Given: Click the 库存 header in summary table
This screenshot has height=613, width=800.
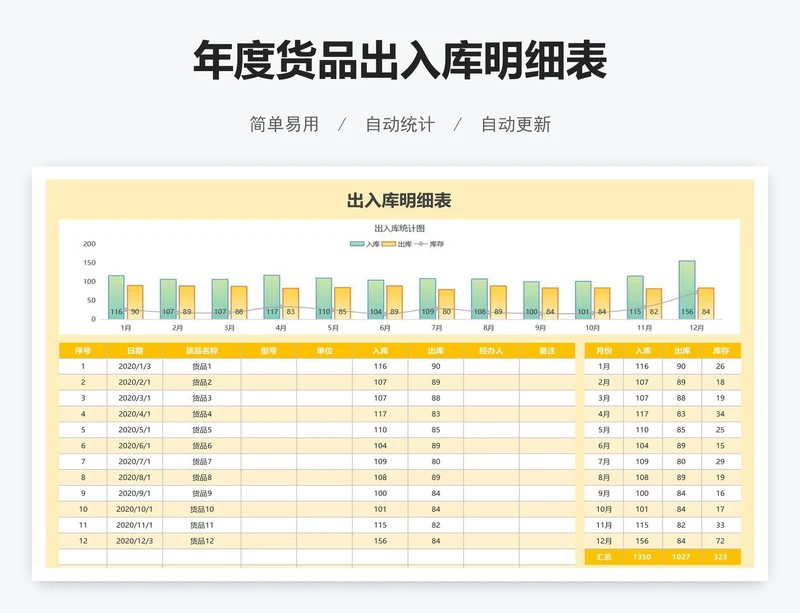Looking at the screenshot, I should coord(720,351).
